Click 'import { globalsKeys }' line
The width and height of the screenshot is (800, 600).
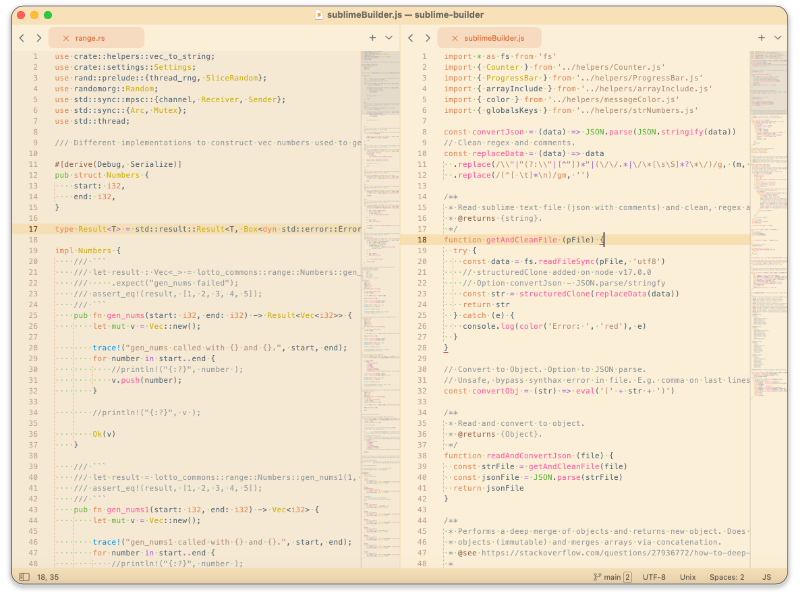(571, 110)
